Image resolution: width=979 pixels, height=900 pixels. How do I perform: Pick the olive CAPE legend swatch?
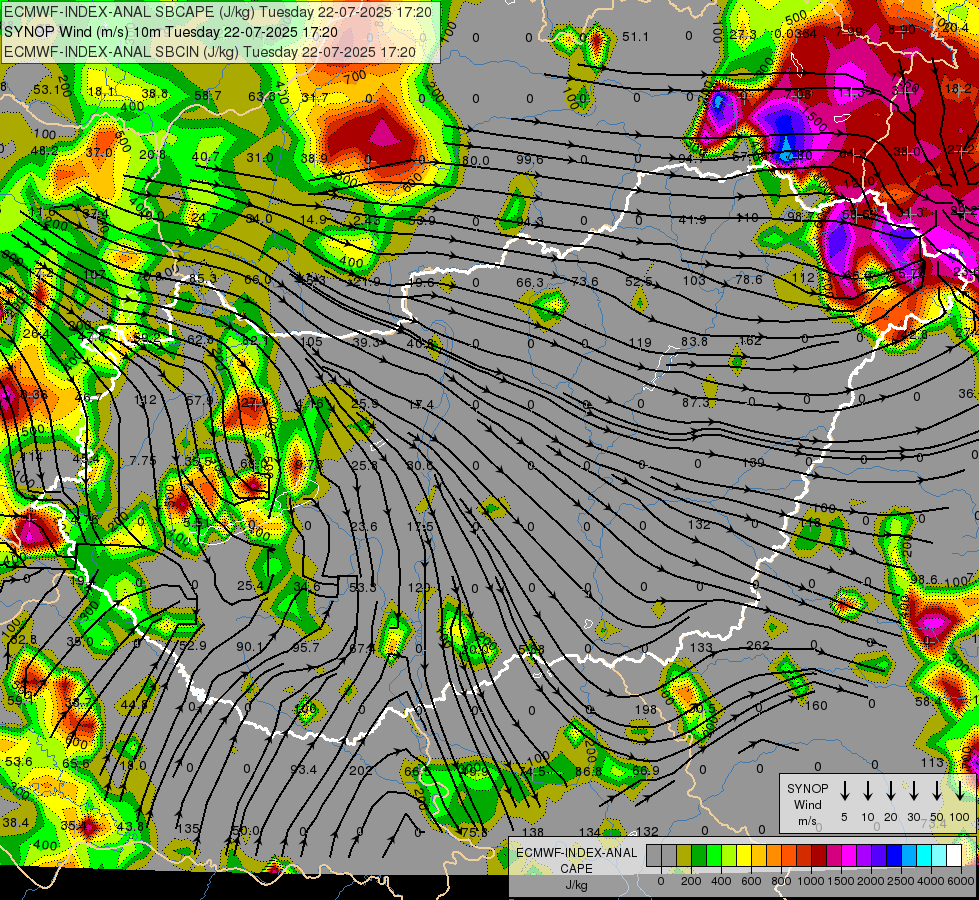click(x=684, y=855)
